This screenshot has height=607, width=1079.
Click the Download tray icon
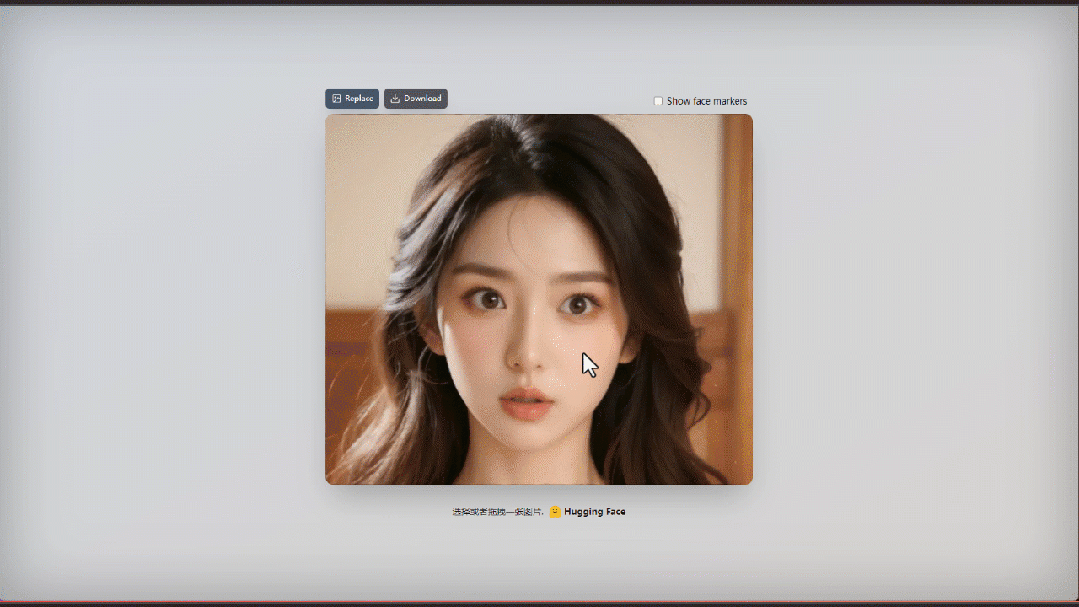(x=395, y=99)
